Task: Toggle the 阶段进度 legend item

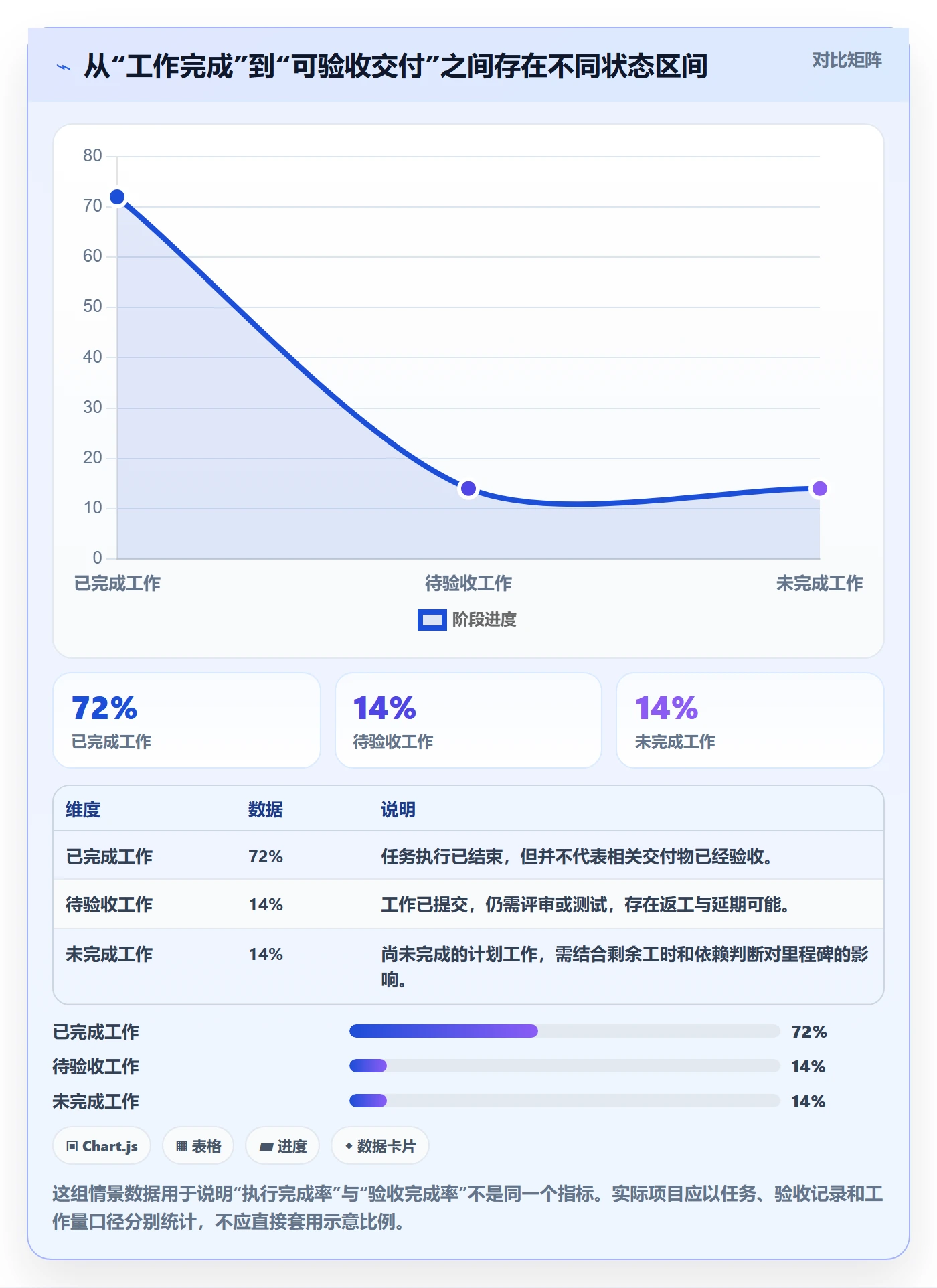Action: (x=467, y=620)
